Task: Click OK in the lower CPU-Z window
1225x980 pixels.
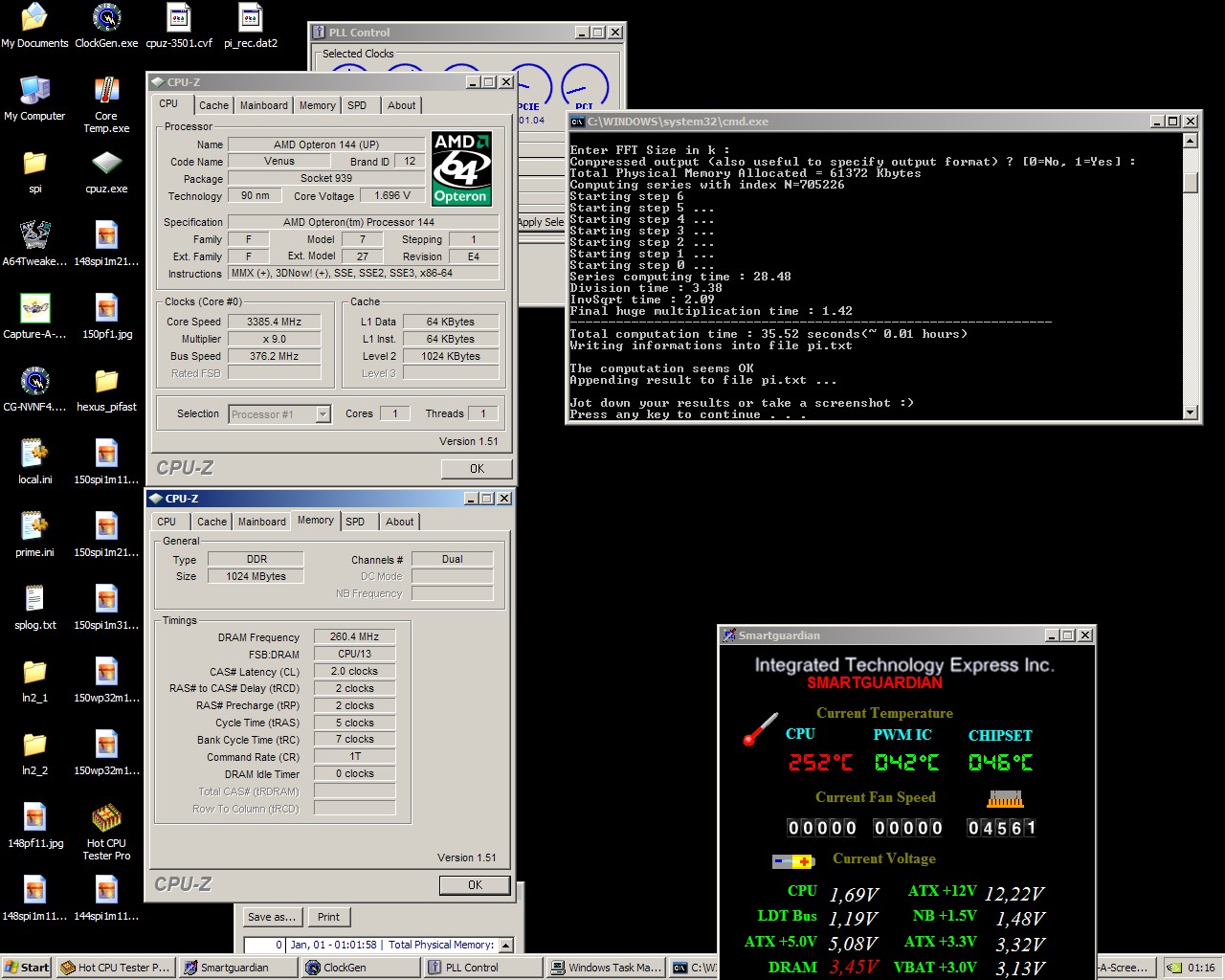Action: click(x=475, y=885)
